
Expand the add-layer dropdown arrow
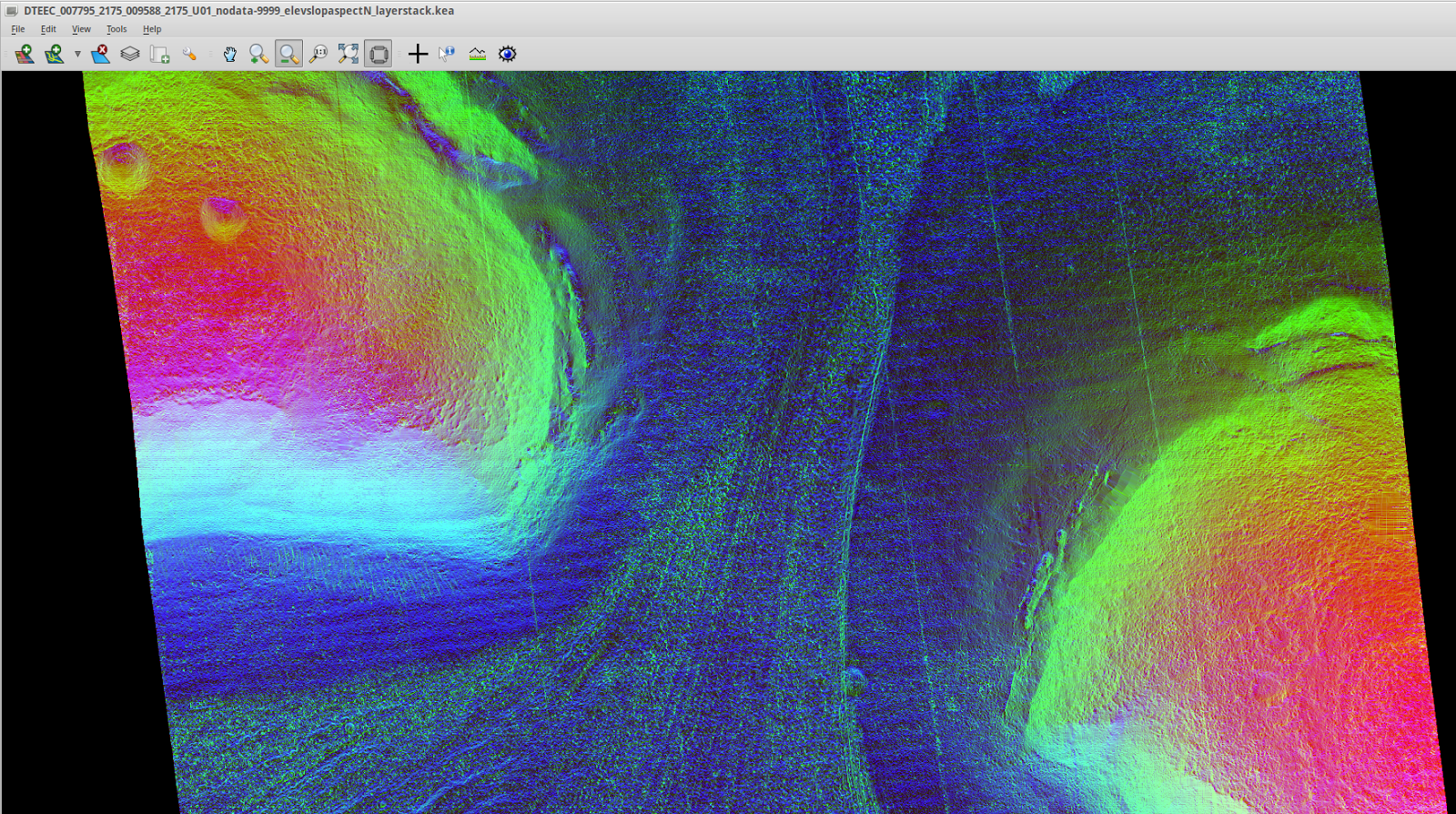[77, 55]
